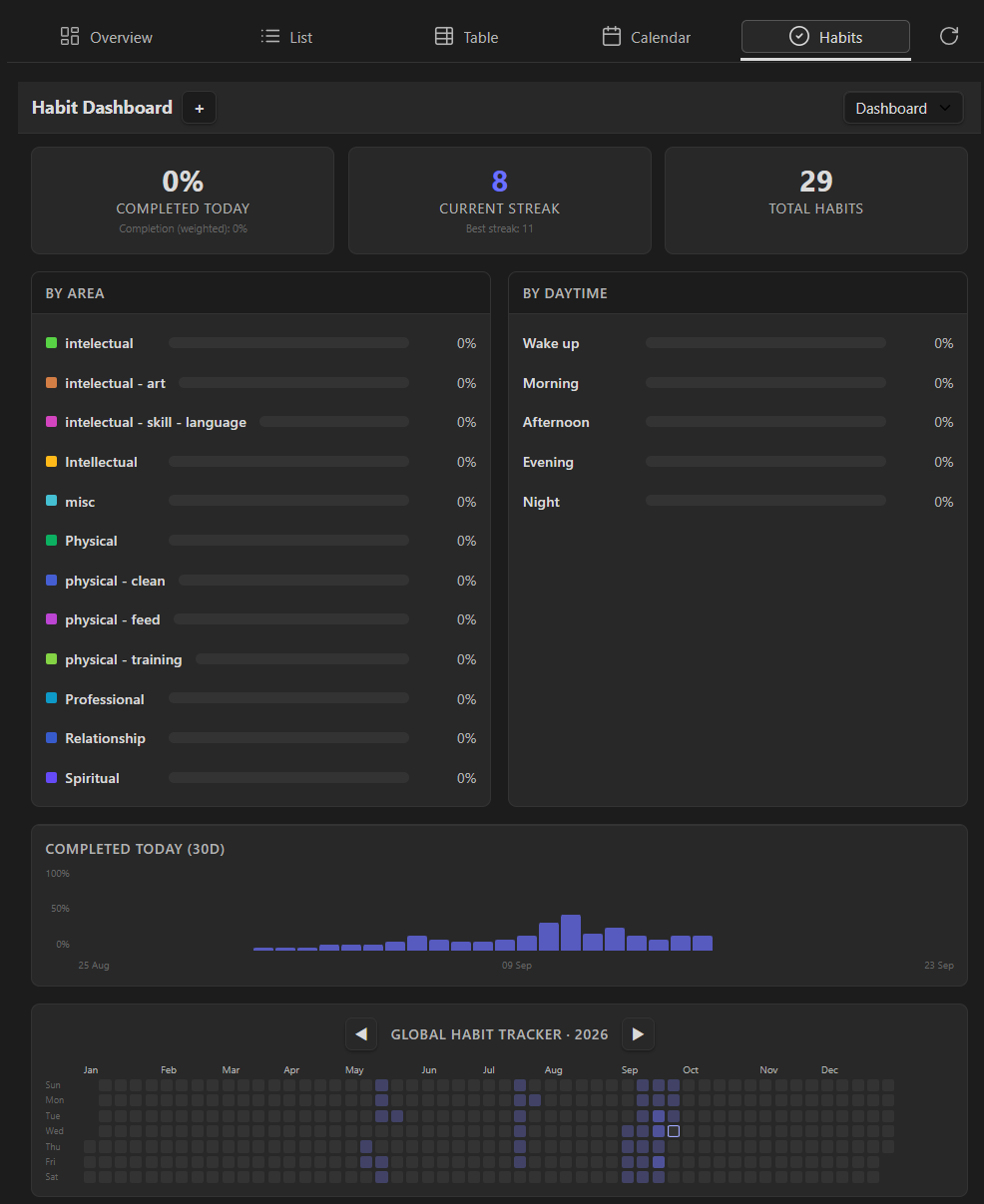Click the 'Spiritual' area label
This screenshot has width=984, height=1204.
(92, 778)
